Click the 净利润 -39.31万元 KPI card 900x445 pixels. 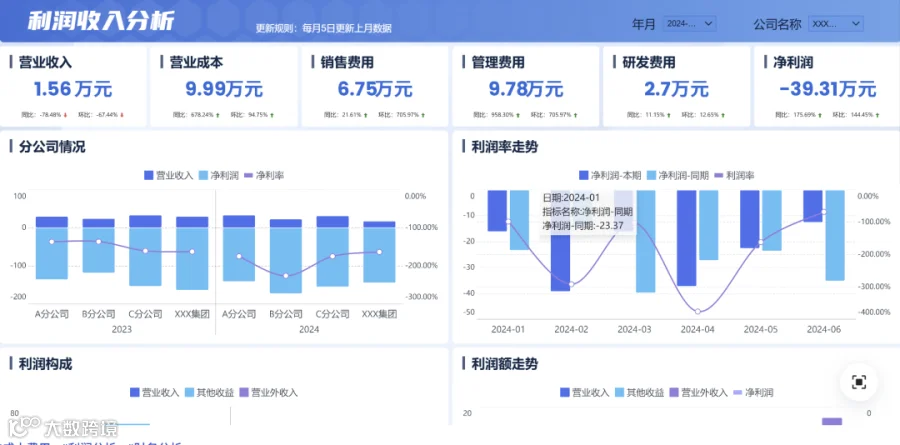tap(826, 87)
